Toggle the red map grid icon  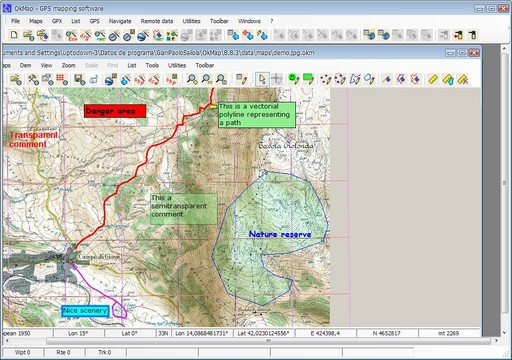click(62, 79)
